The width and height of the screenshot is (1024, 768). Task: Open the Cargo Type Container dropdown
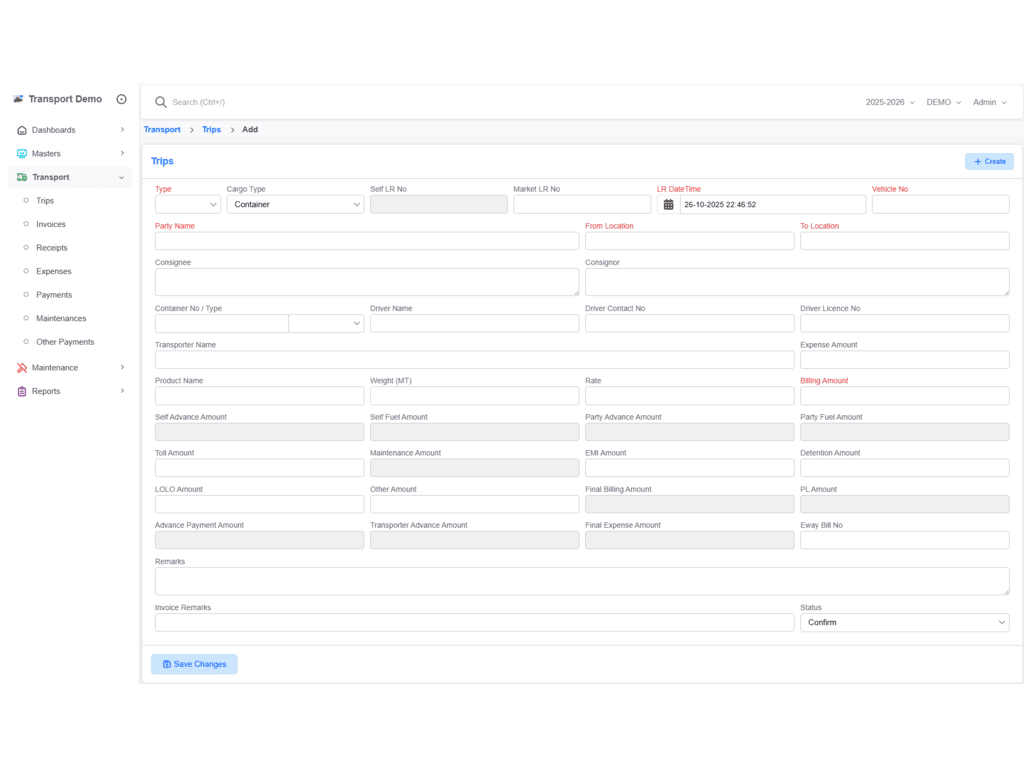click(295, 205)
